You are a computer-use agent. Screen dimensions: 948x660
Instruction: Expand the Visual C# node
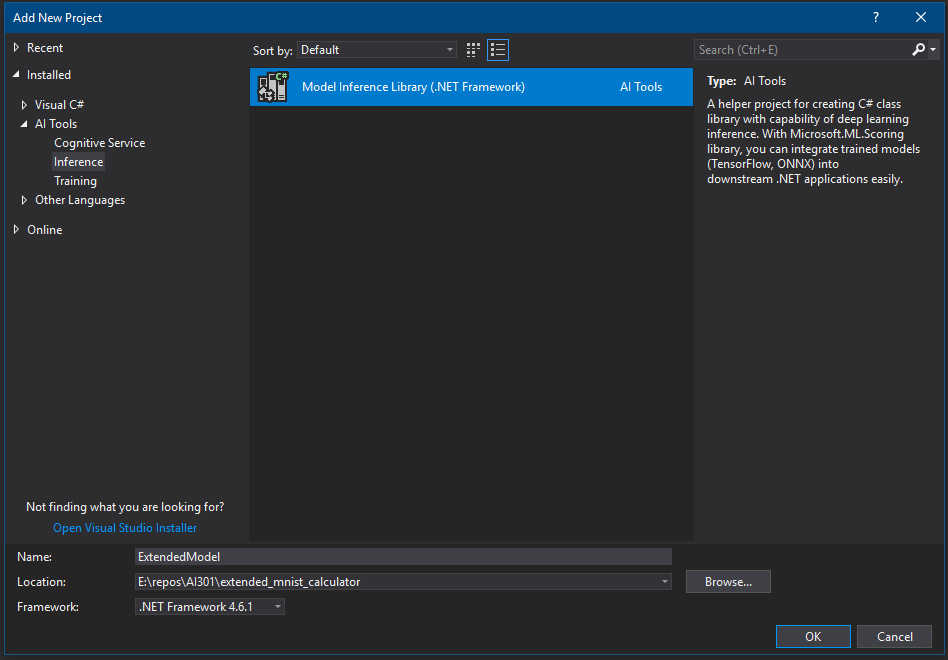24,105
